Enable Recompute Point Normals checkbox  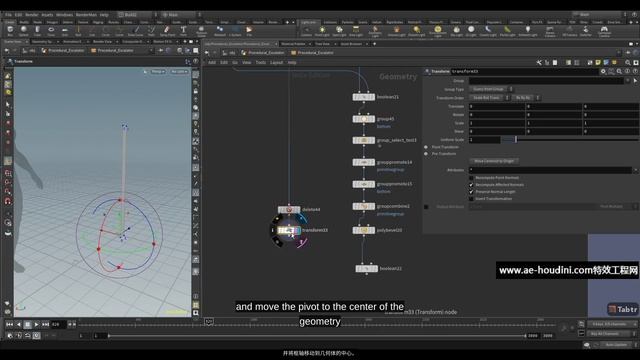coord(471,178)
